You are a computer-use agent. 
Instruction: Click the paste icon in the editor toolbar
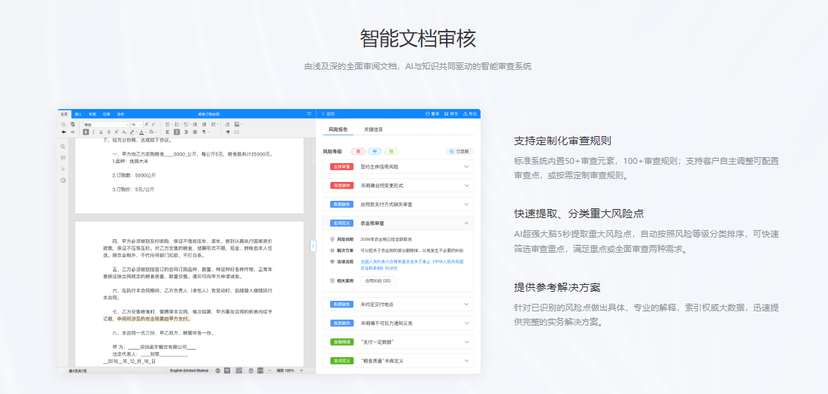[x=73, y=125]
